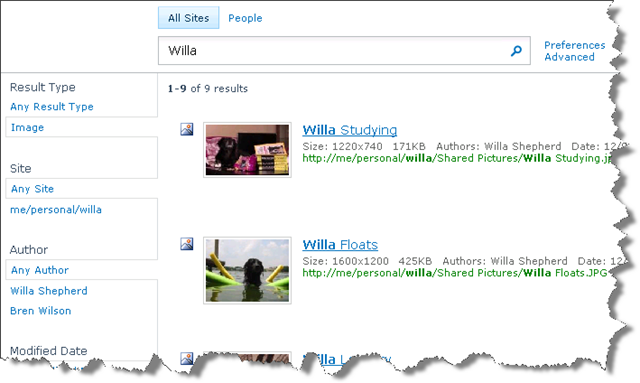Open search Preferences
Viewport: 640px width, 383px height.
pyautogui.click(x=575, y=45)
